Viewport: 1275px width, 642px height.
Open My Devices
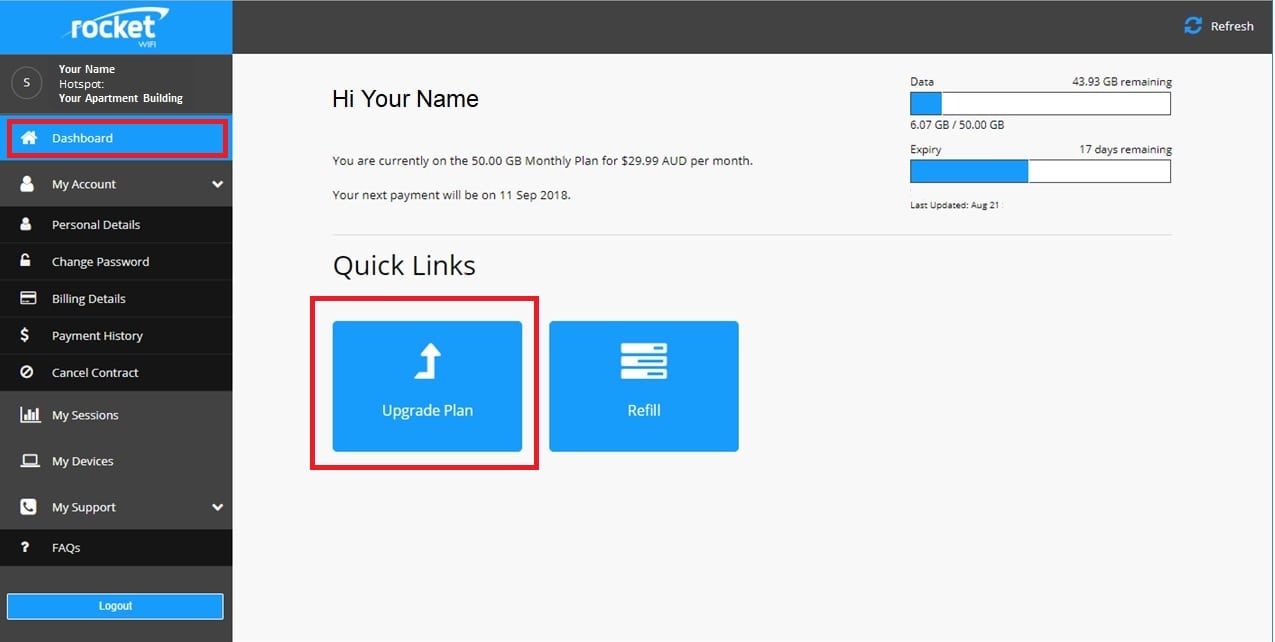[116, 461]
